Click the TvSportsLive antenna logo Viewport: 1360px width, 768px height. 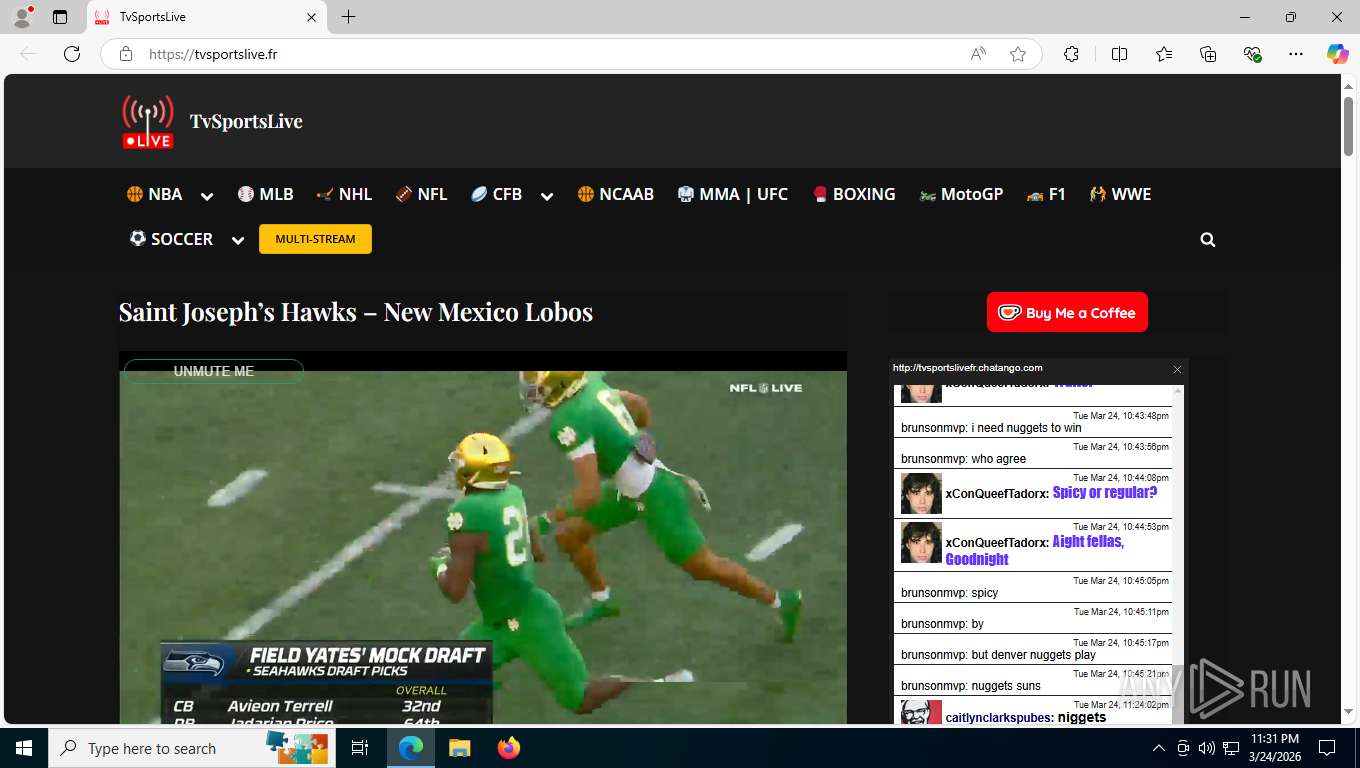[148, 122]
